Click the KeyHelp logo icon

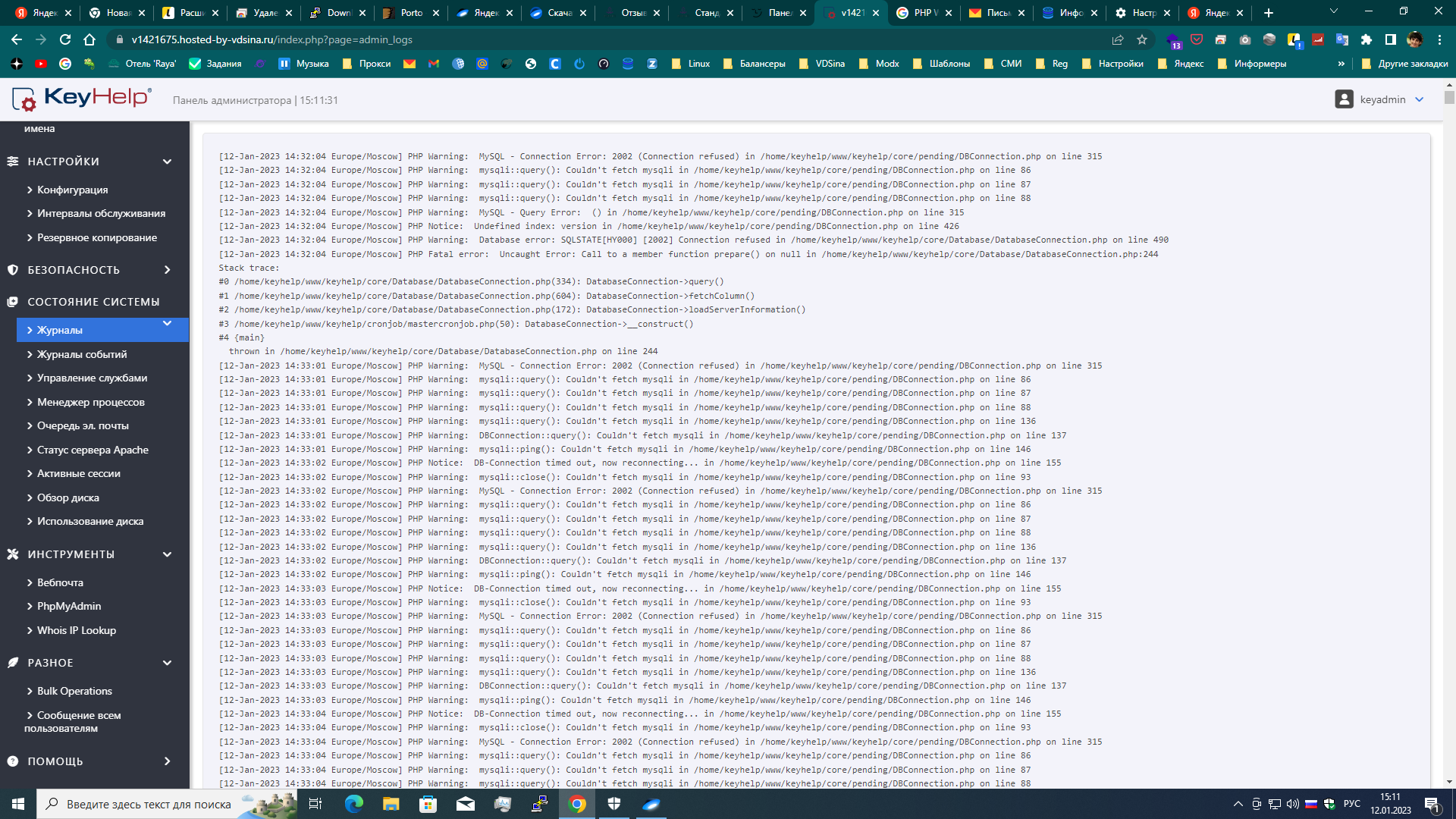click(24, 99)
